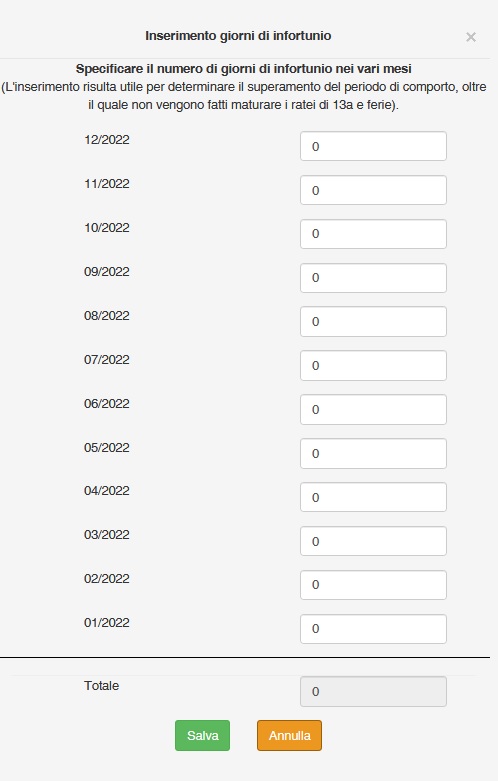Screen dimensions: 498x781
Task: Activate the 06/2022 days input field
Action: click(373, 409)
